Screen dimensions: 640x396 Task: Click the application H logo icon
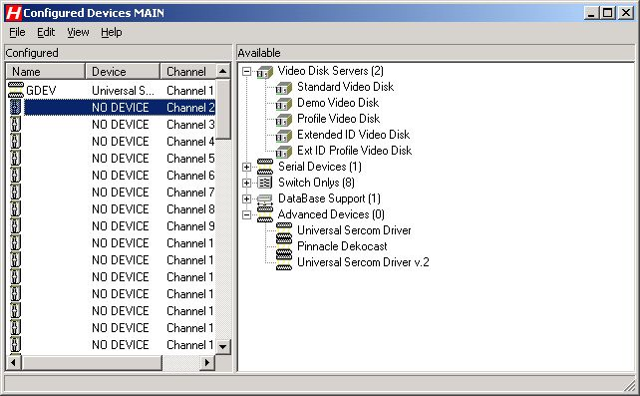coord(13,13)
